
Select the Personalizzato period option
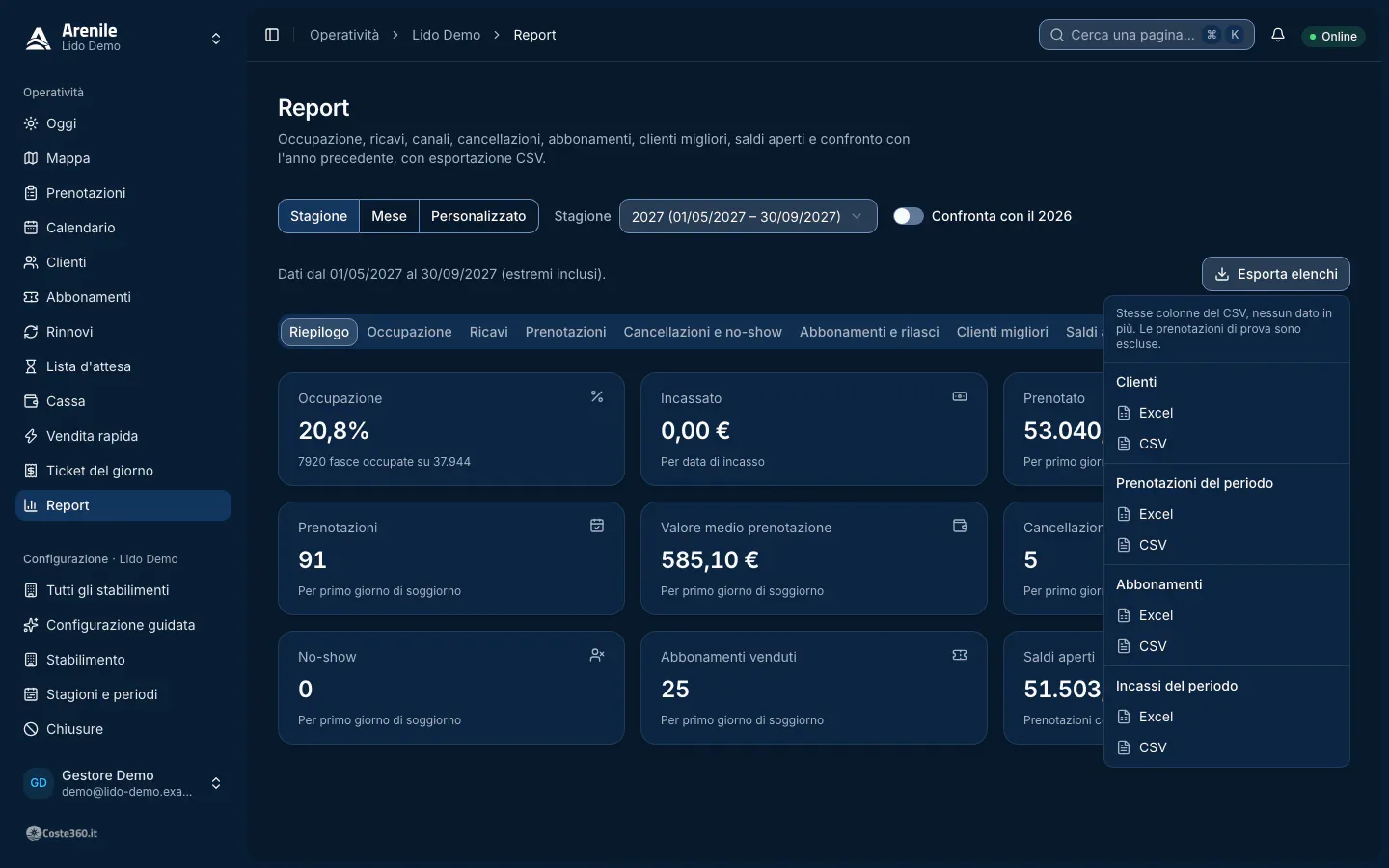[x=478, y=216]
